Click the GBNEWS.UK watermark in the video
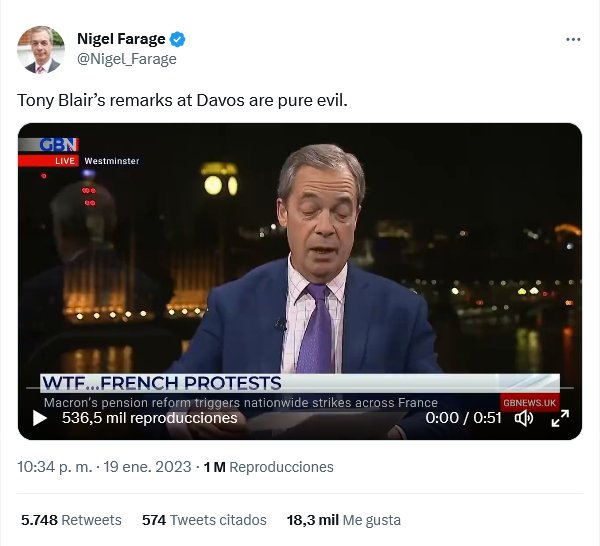This screenshot has height=546, width=600. pos(530,402)
